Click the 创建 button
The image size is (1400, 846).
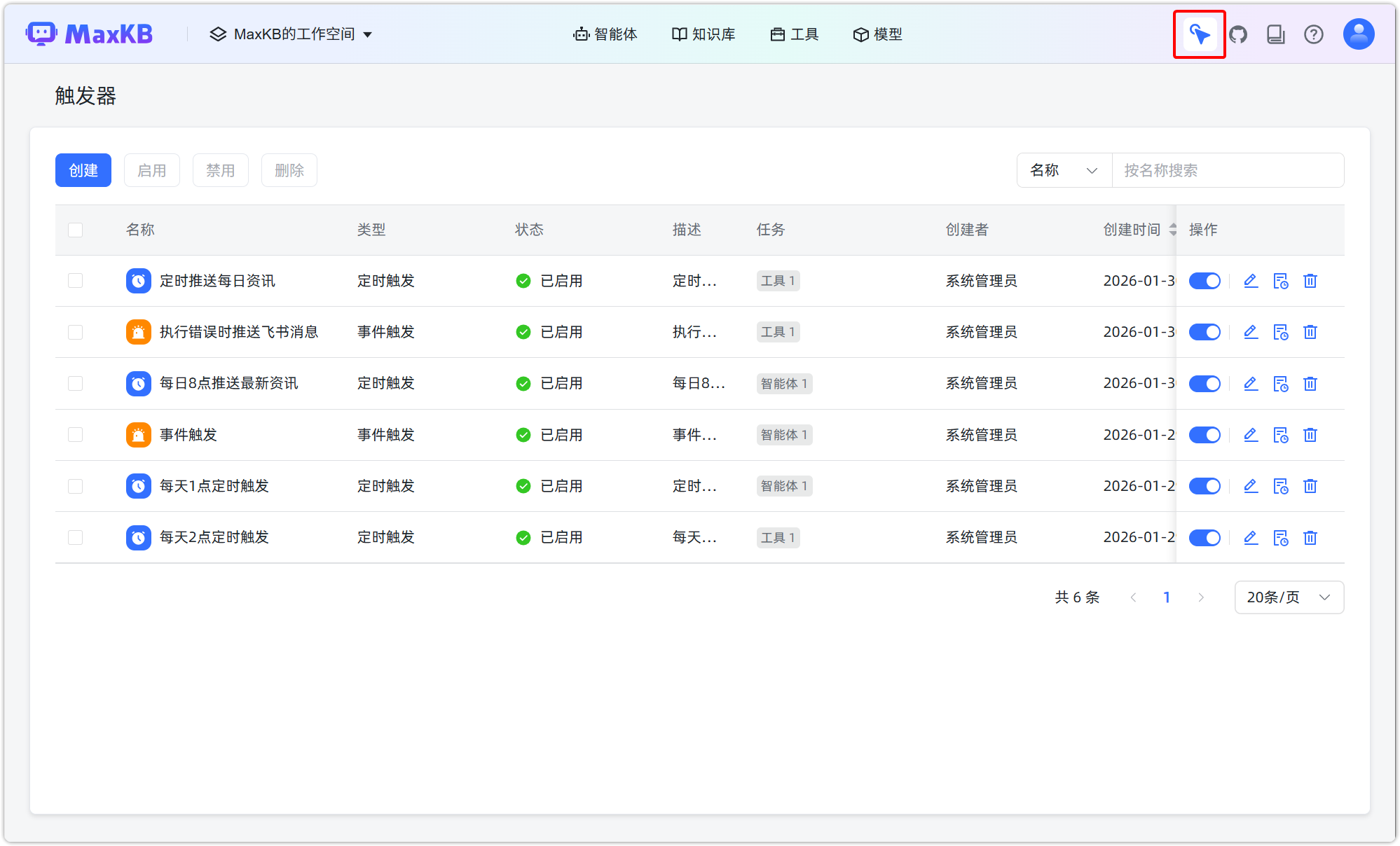(x=83, y=169)
